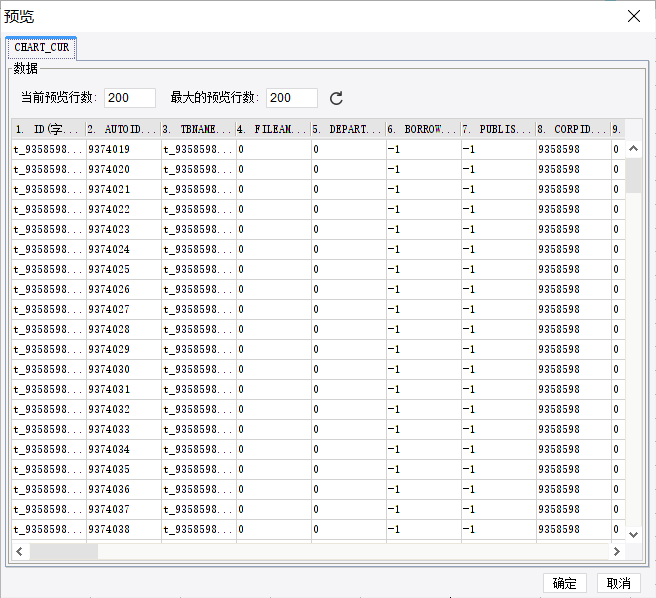Close the preview dialog
Viewport: 656px width, 598px height.
(634, 16)
